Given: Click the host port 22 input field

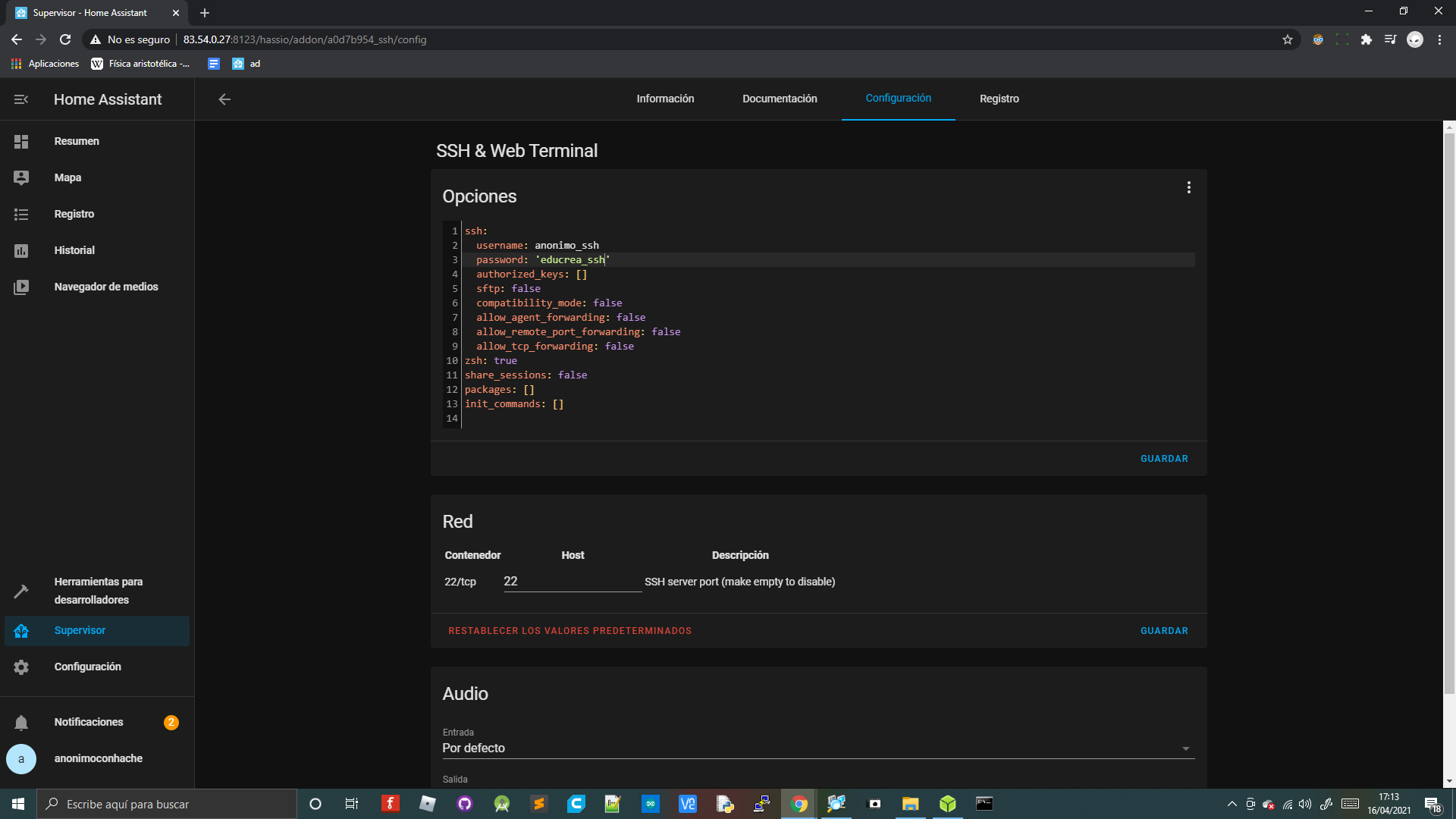Looking at the screenshot, I should tap(572, 582).
